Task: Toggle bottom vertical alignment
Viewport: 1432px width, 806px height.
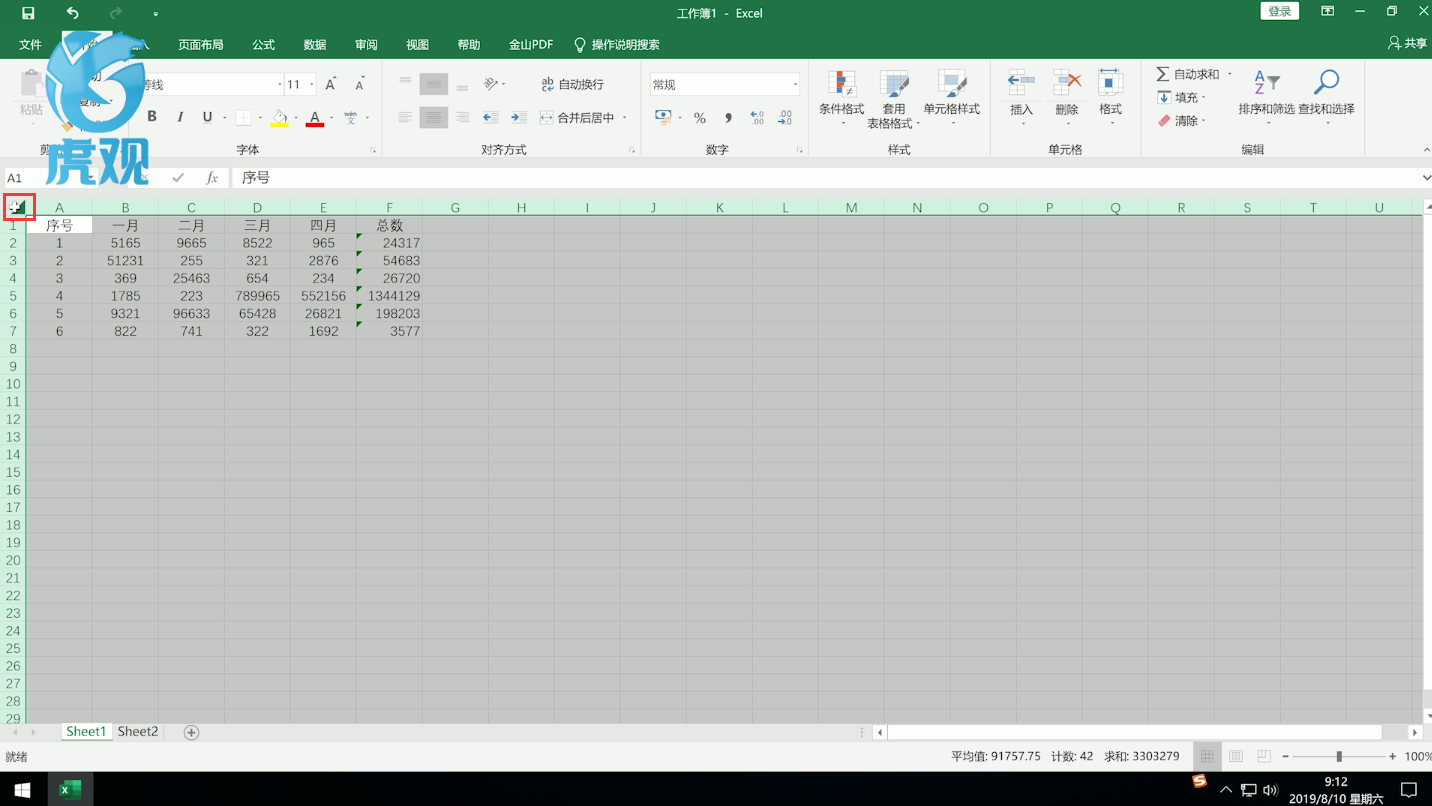Action: pos(462,84)
